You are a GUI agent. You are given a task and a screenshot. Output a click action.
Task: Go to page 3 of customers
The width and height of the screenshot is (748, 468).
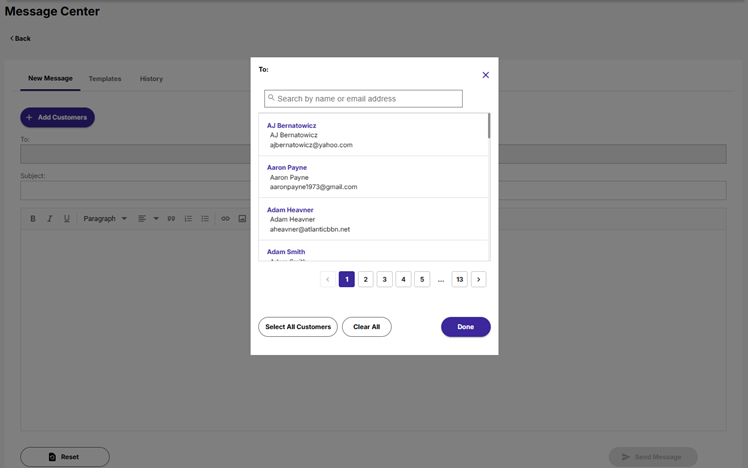point(384,280)
